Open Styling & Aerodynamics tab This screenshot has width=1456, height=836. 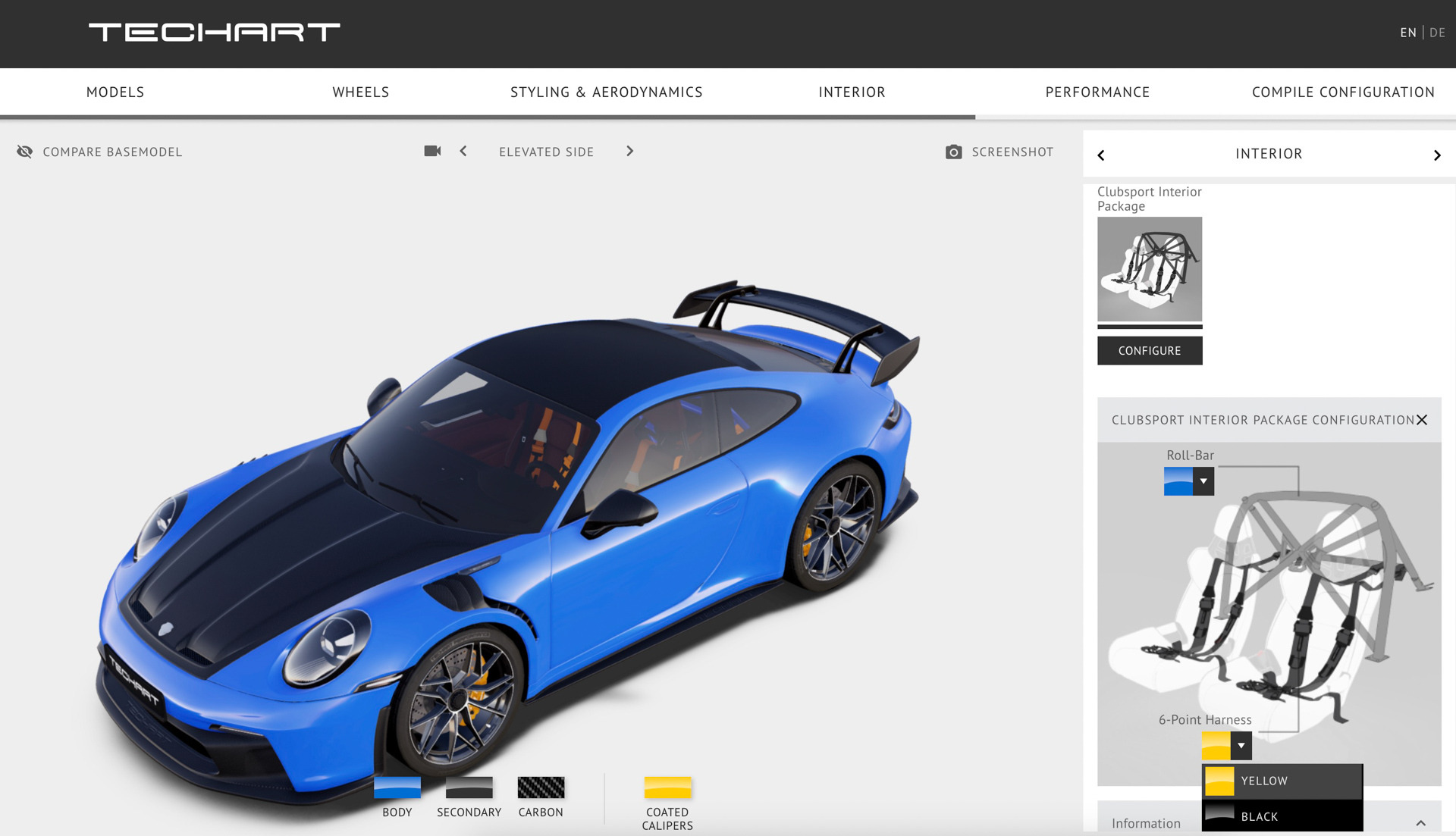pyautogui.click(x=607, y=92)
